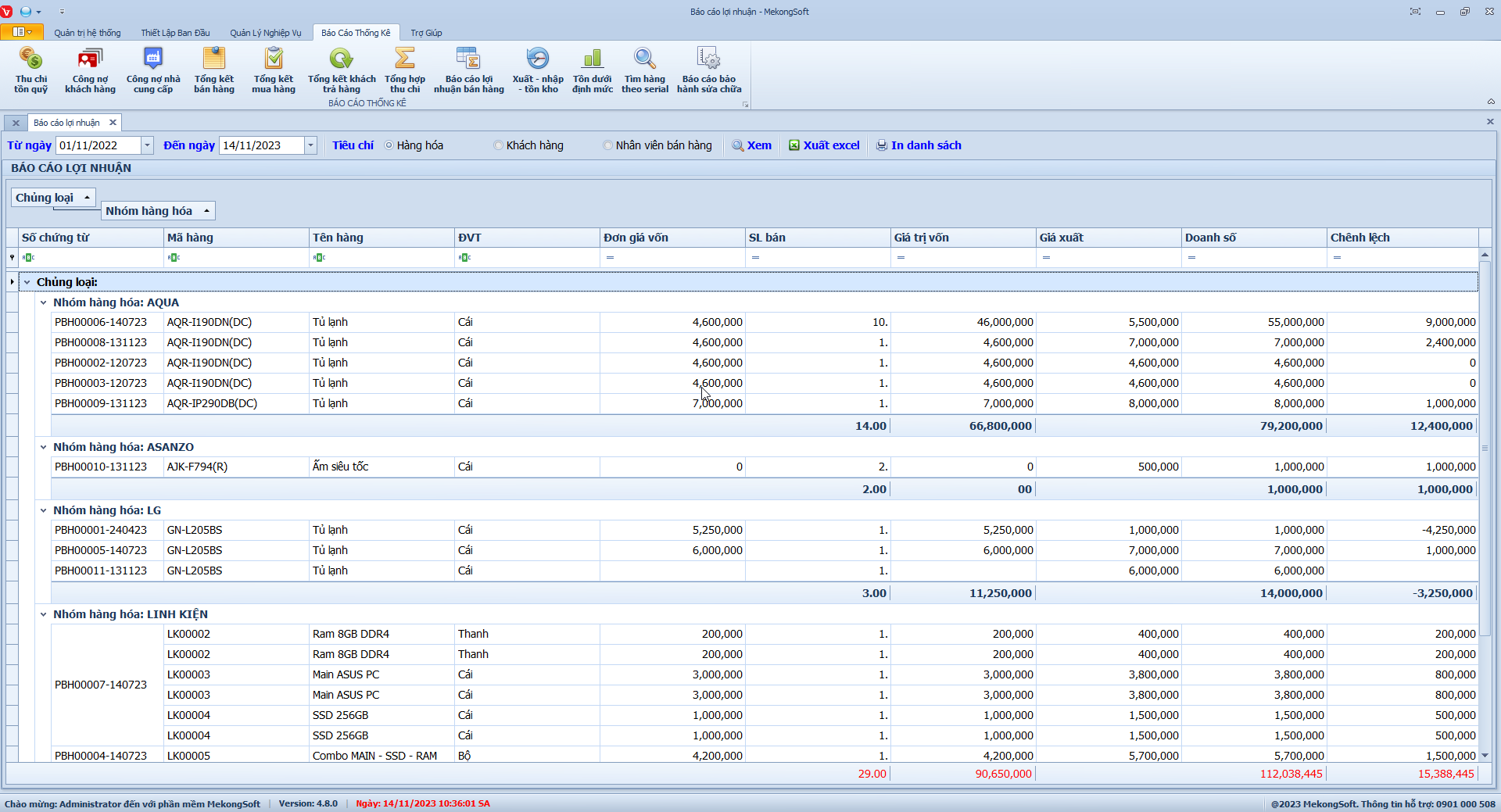Collapse the Nhóm hàng hóa: AQUA group
This screenshot has width=1501, height=812.
coord(44,302)
